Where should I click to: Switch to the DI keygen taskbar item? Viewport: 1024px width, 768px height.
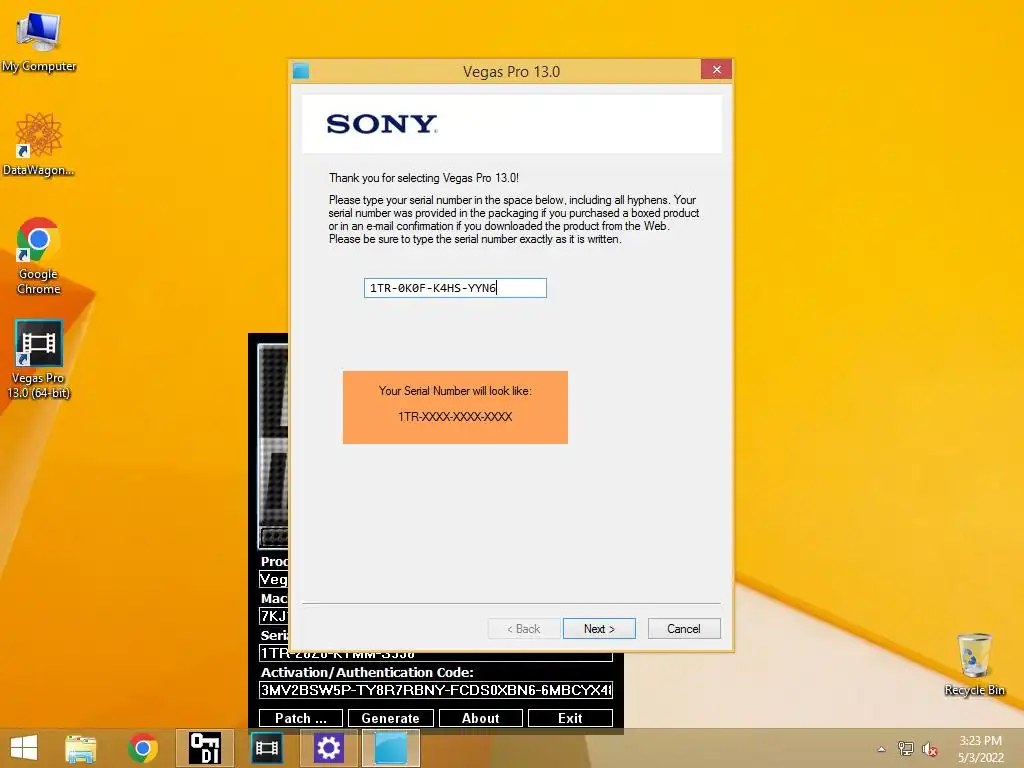tap(204, 748)
